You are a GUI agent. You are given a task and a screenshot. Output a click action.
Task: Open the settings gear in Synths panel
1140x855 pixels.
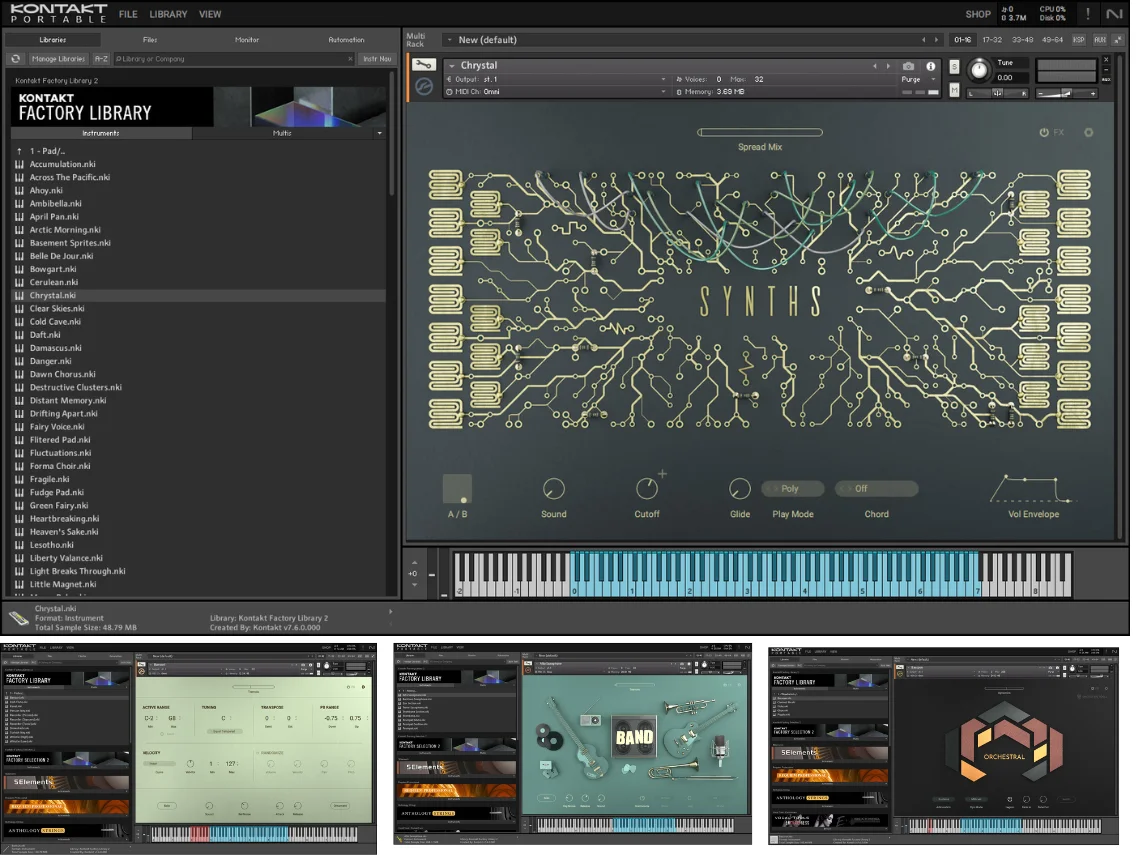pyautogui.click(x=1088, y=132)
